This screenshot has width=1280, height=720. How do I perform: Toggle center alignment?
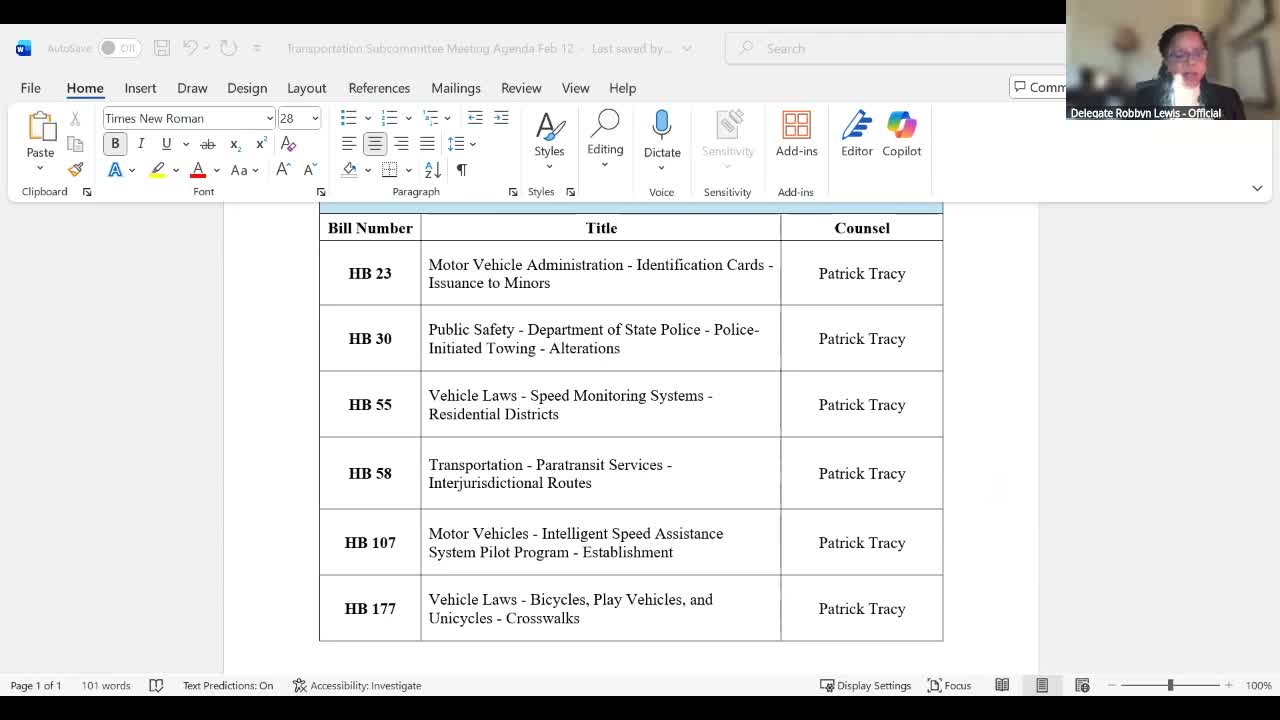375,144
